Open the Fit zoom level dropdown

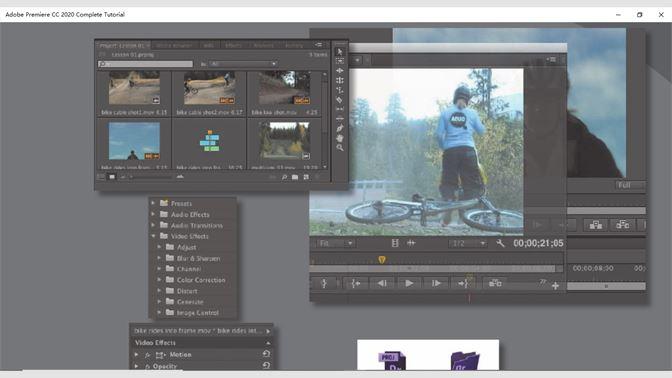pyautogui.click(x=336, y=243)
